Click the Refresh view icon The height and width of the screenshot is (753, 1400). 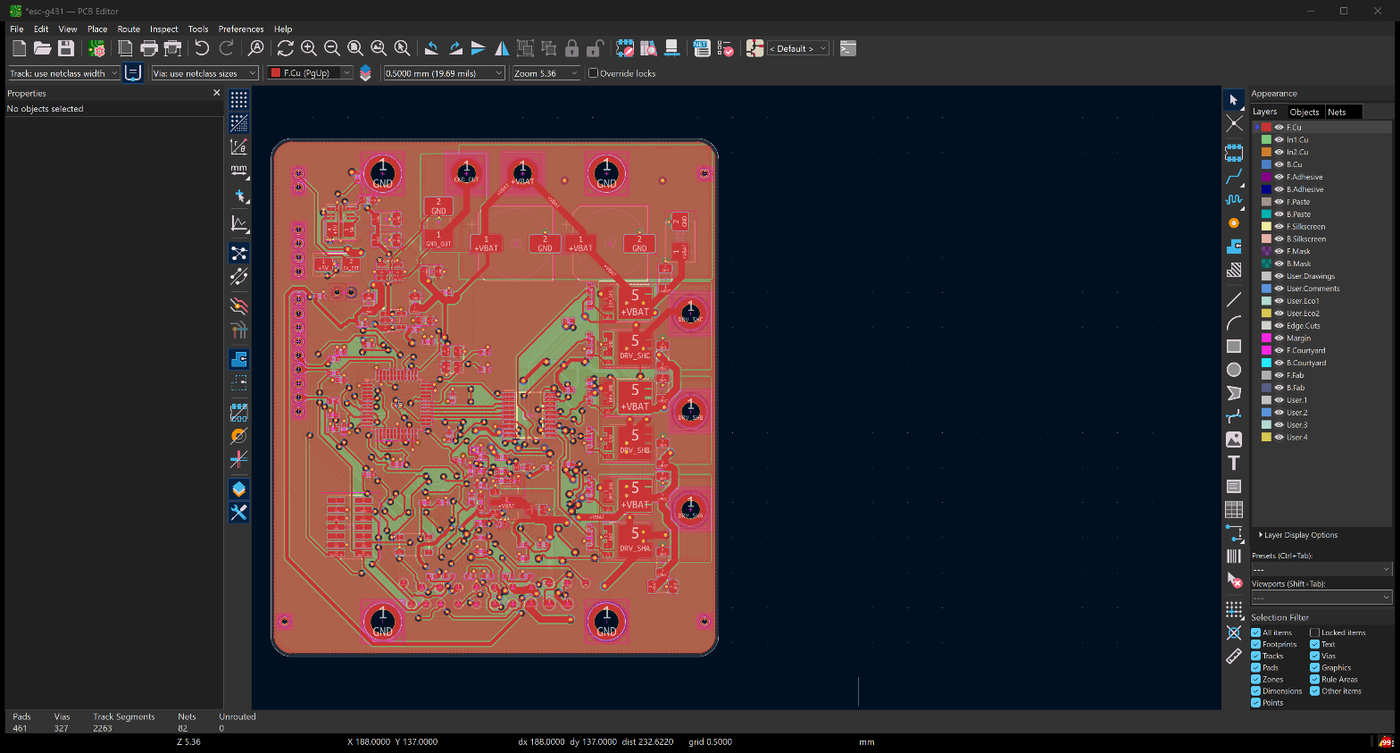point(285,48)
